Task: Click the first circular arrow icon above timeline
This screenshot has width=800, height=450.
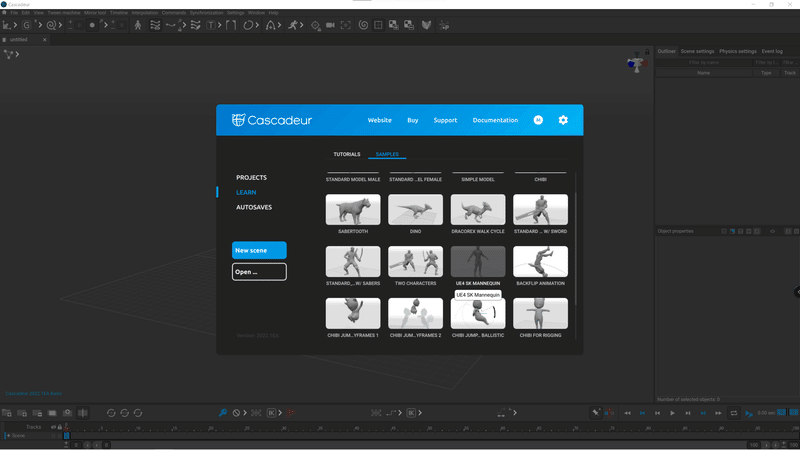Action: [x=111, y=413]
